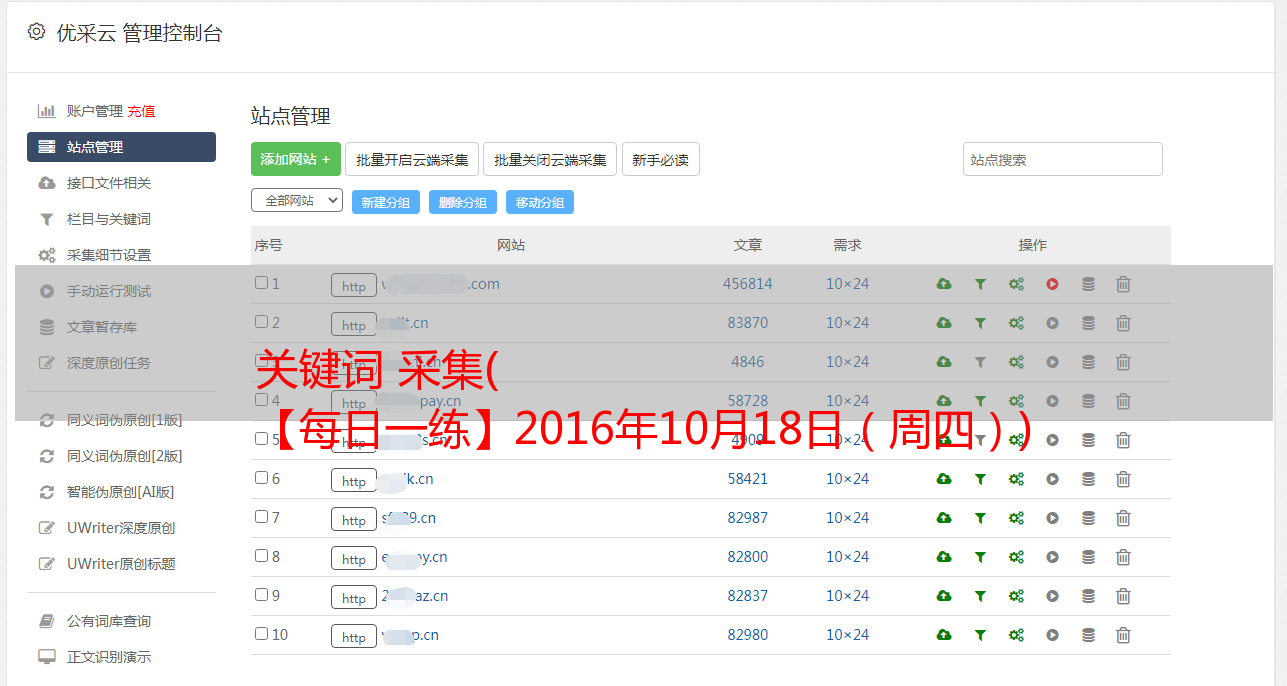
Task: Open UWriter原创标题 sidebar item
Action: coord(121,564)
